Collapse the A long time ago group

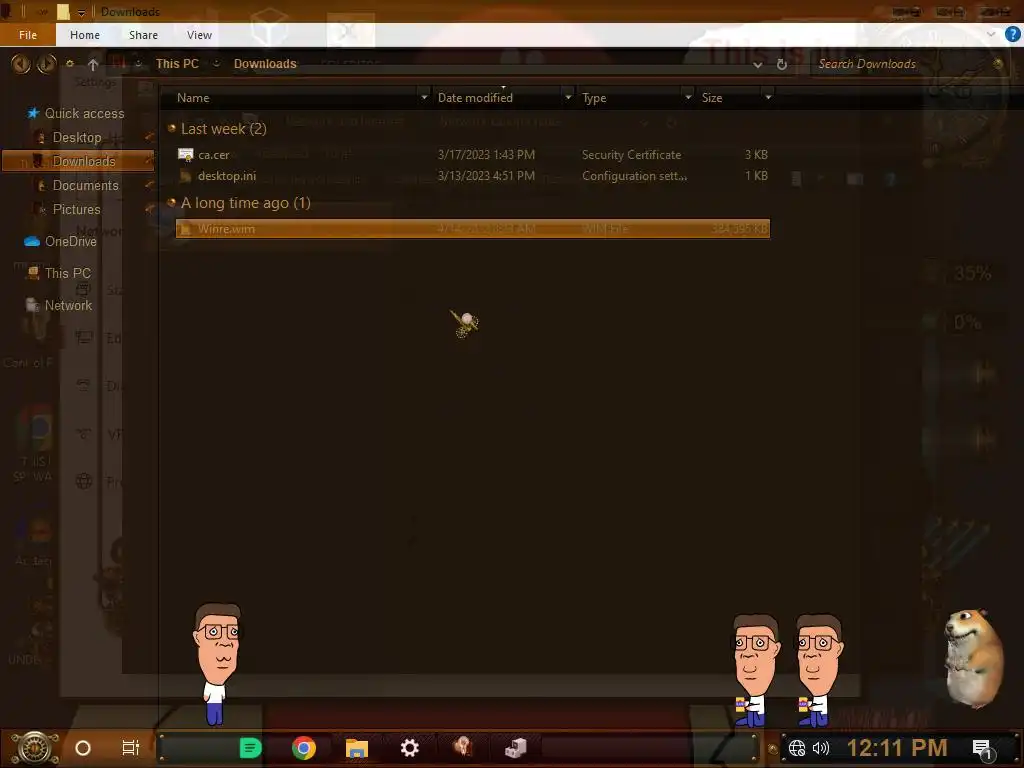(x=172, y=202)
